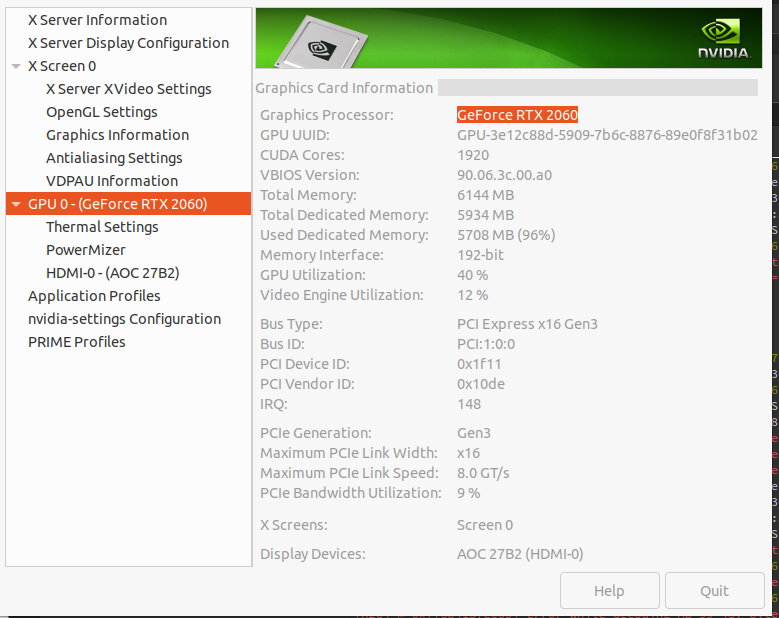The image size is (779, 618).
Task: Click the Quit button
Action: (714, 591)
